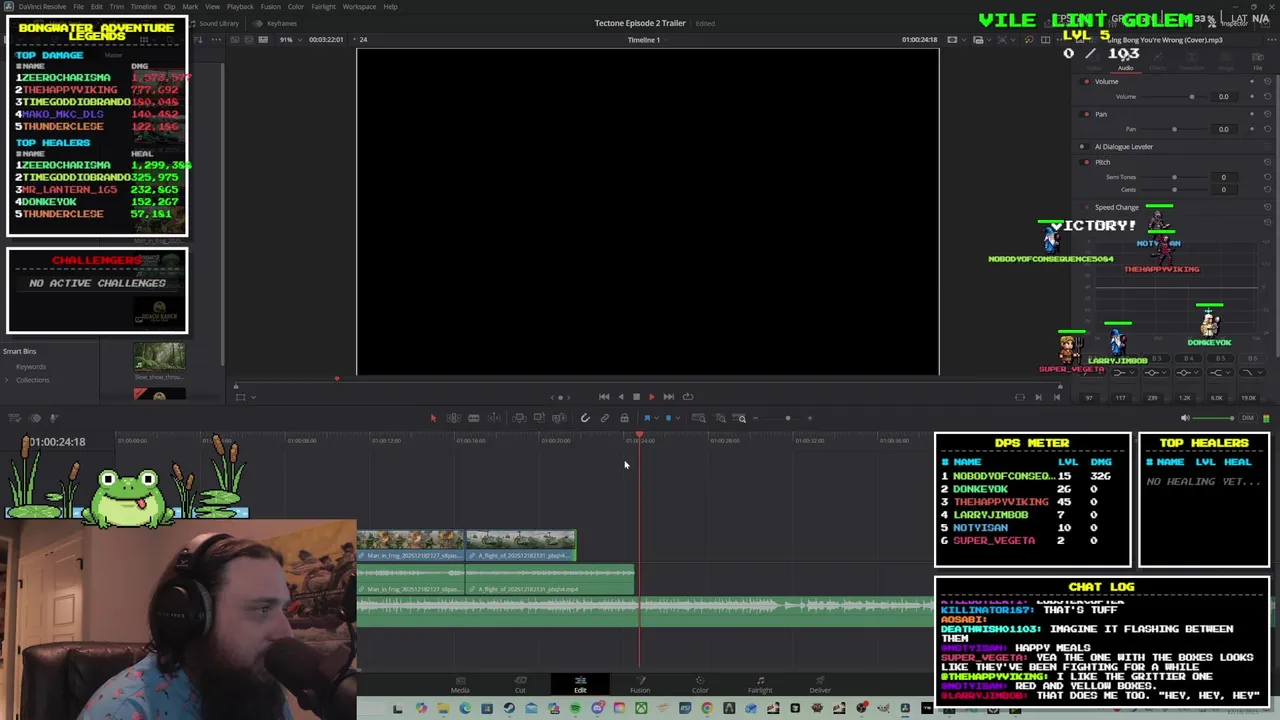Click the Pan slider handle in Inspector
This screenshot has width=1280, height=720.
click(1174, 129)
